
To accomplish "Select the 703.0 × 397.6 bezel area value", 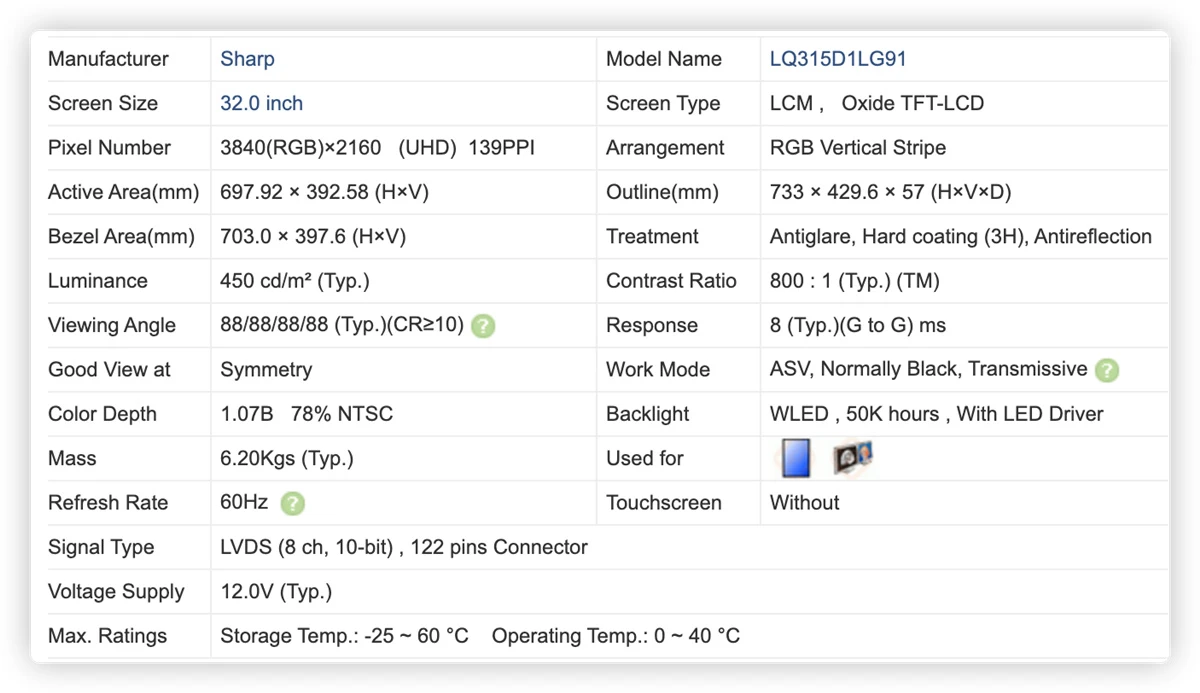I will tap(313, 236).
